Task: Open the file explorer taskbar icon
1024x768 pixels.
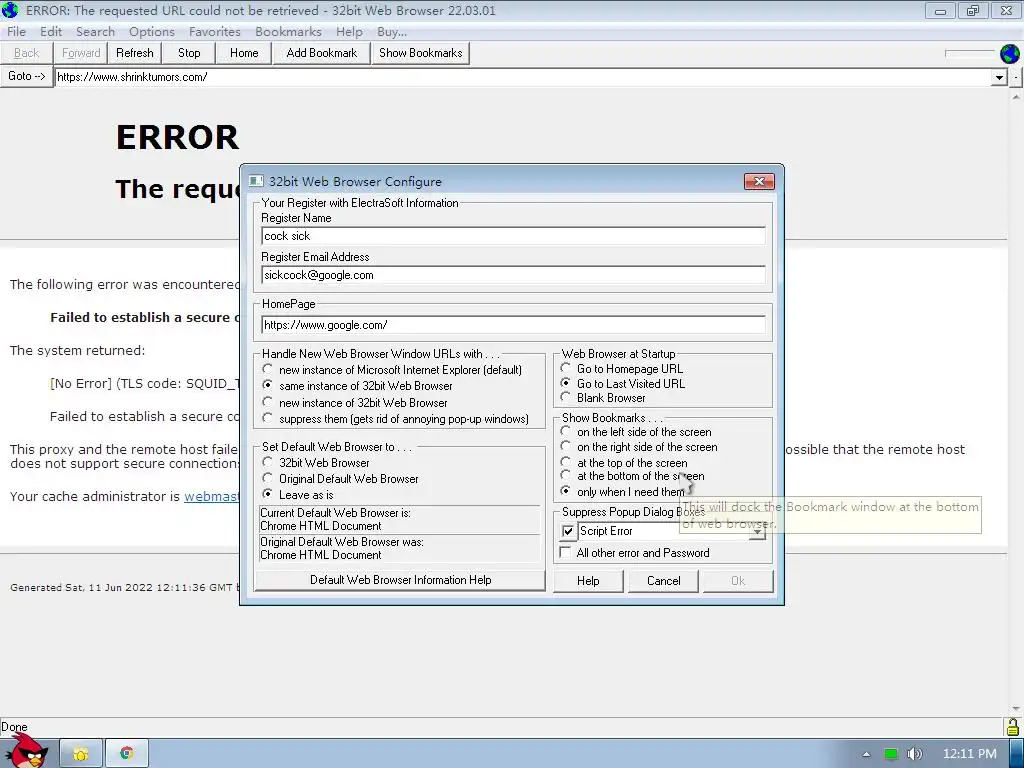Action: coord(81,754)
